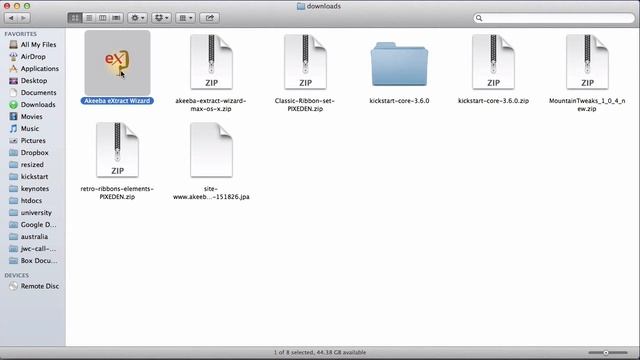Select the Akeeba eXtract Wizard app icon
The height and width of the screenshot is (360, 640).
[118, 63]
